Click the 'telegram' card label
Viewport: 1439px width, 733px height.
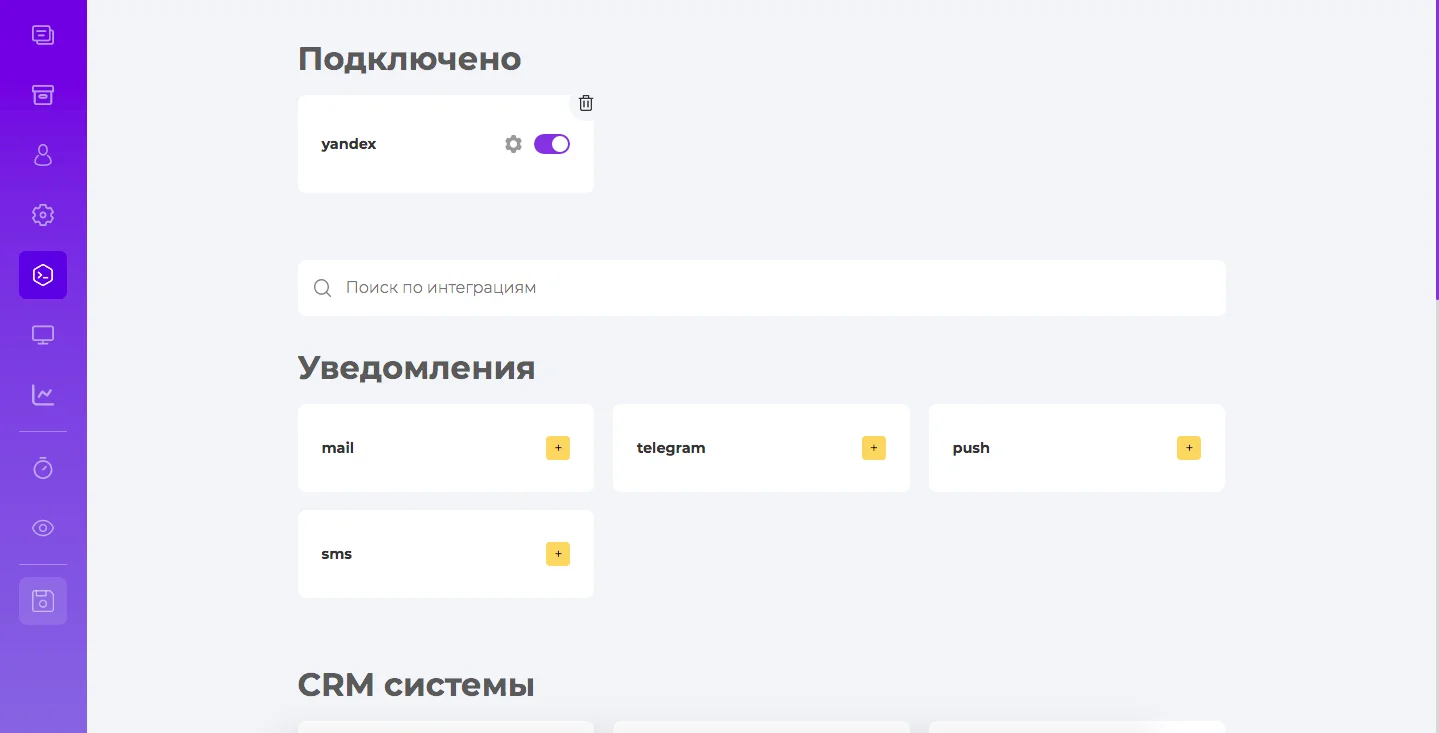point(671,448)
